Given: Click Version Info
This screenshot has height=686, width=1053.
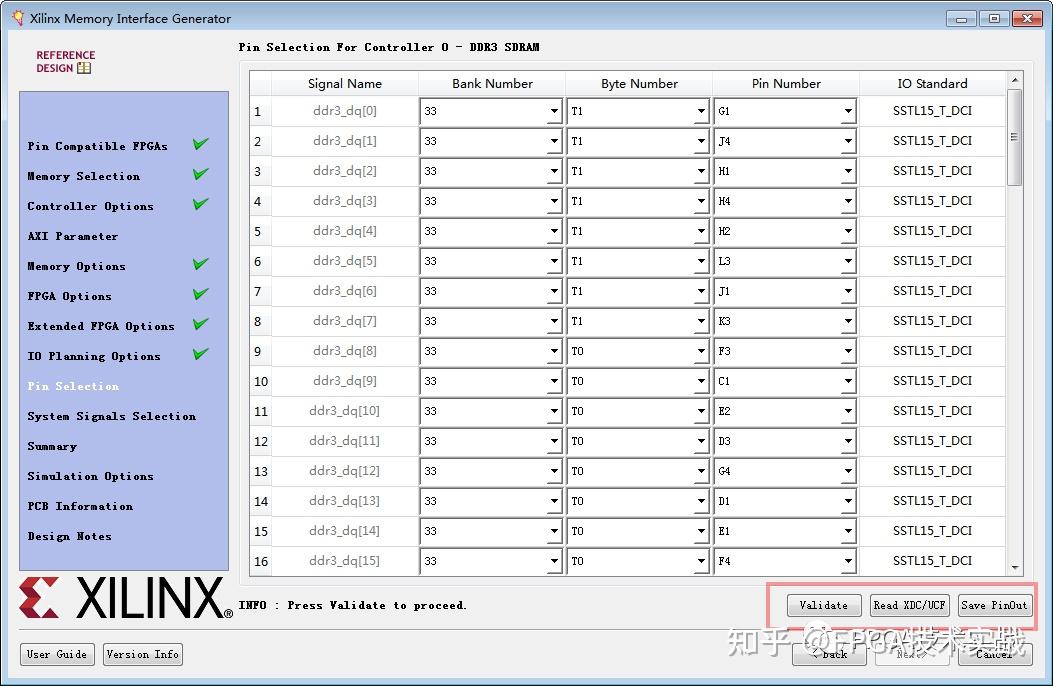Looking at the screenshot, I should click(142, 654).
